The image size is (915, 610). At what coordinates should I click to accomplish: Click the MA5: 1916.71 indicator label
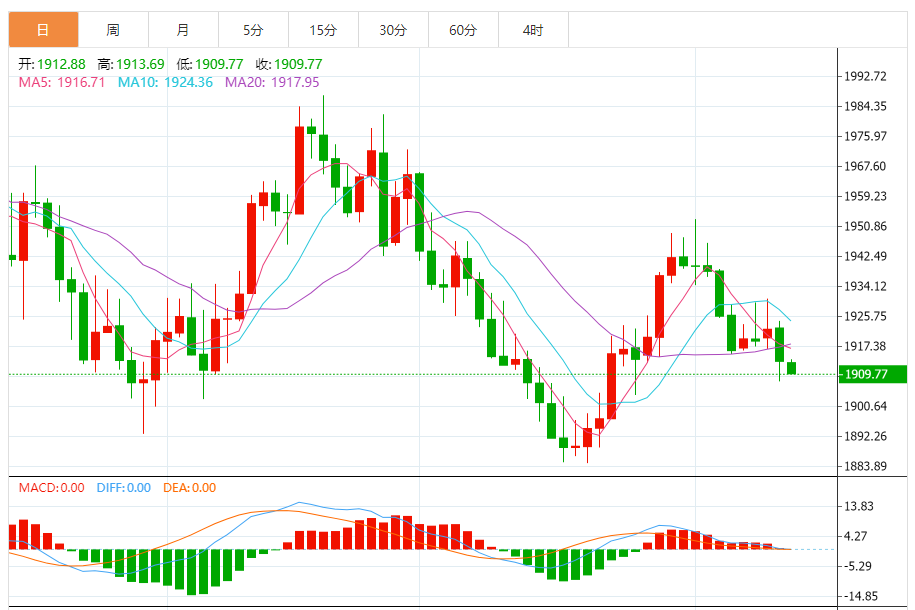(x=62, y=82)
